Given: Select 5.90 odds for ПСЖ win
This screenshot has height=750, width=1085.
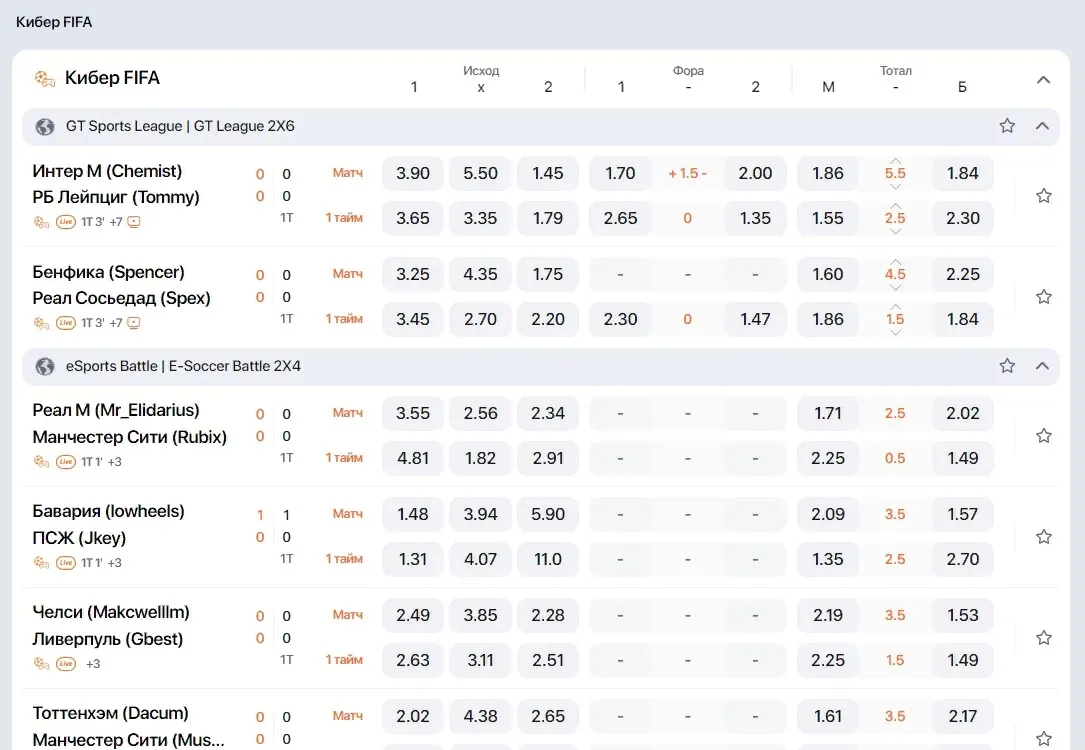Looking at the screenshot, I should pyautogui.click(x=548, y=514).
